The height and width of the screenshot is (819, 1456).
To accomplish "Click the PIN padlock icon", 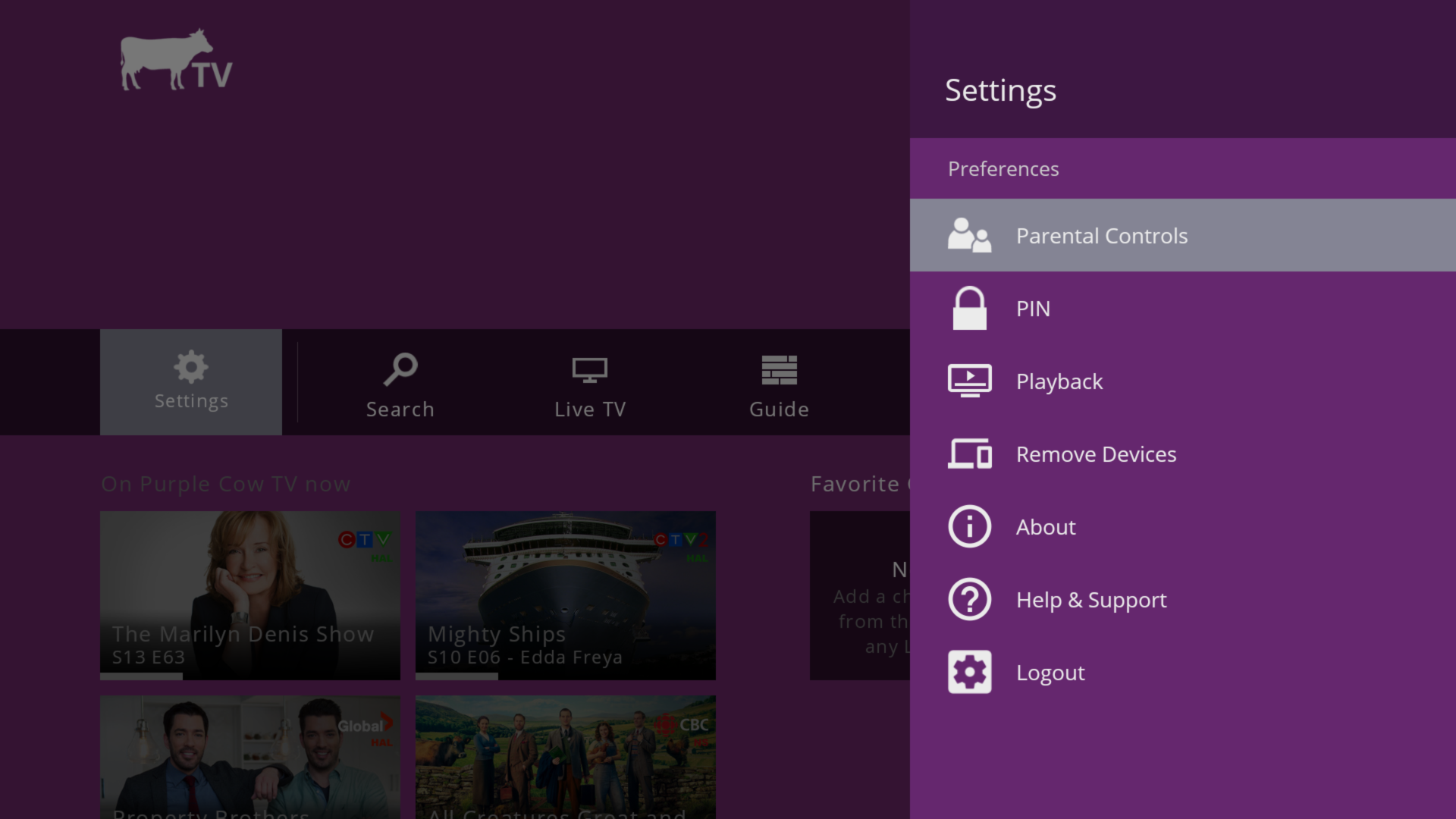I will pos(969,308).
